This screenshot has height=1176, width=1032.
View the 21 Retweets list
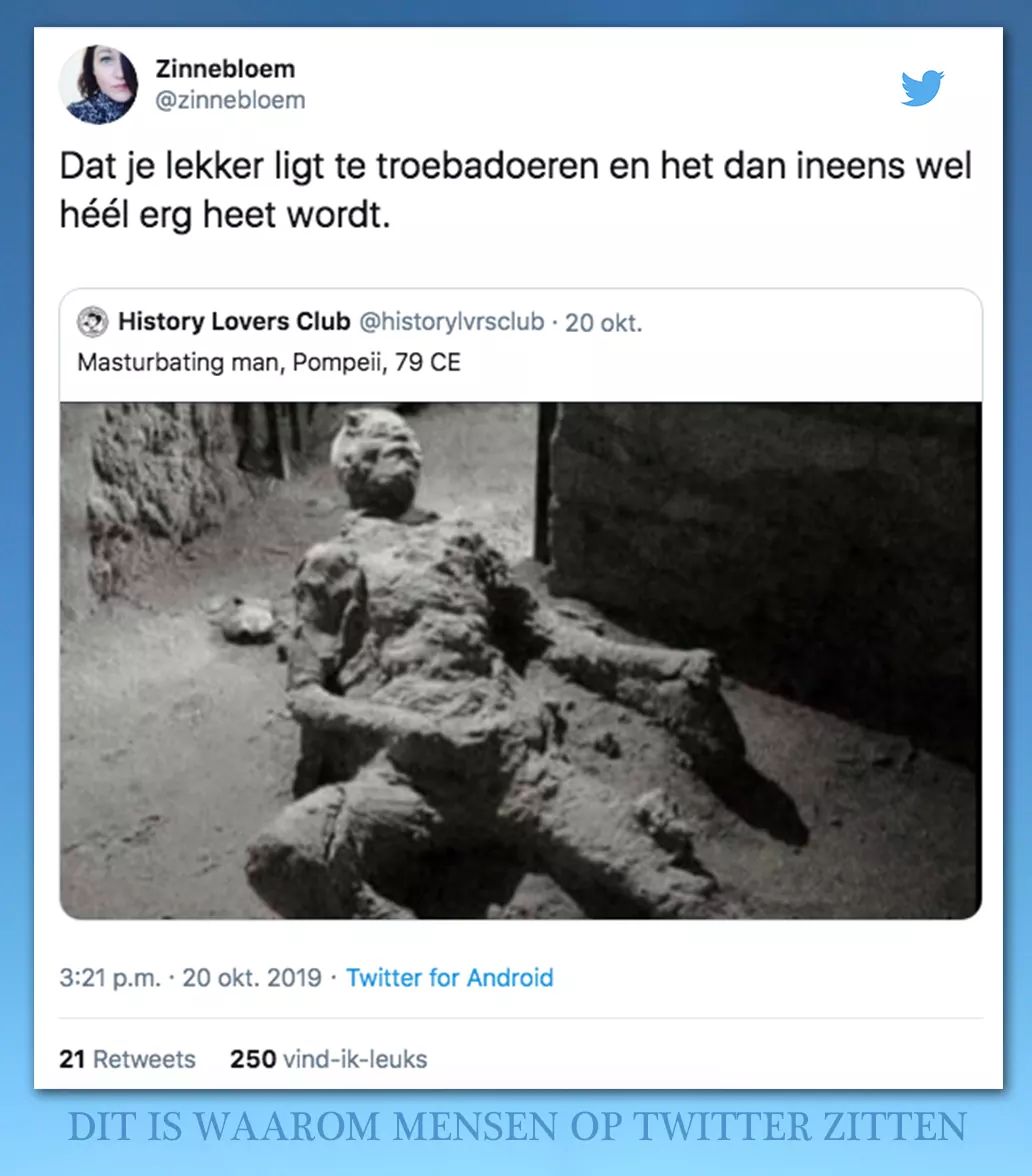tap(127, 1059)
